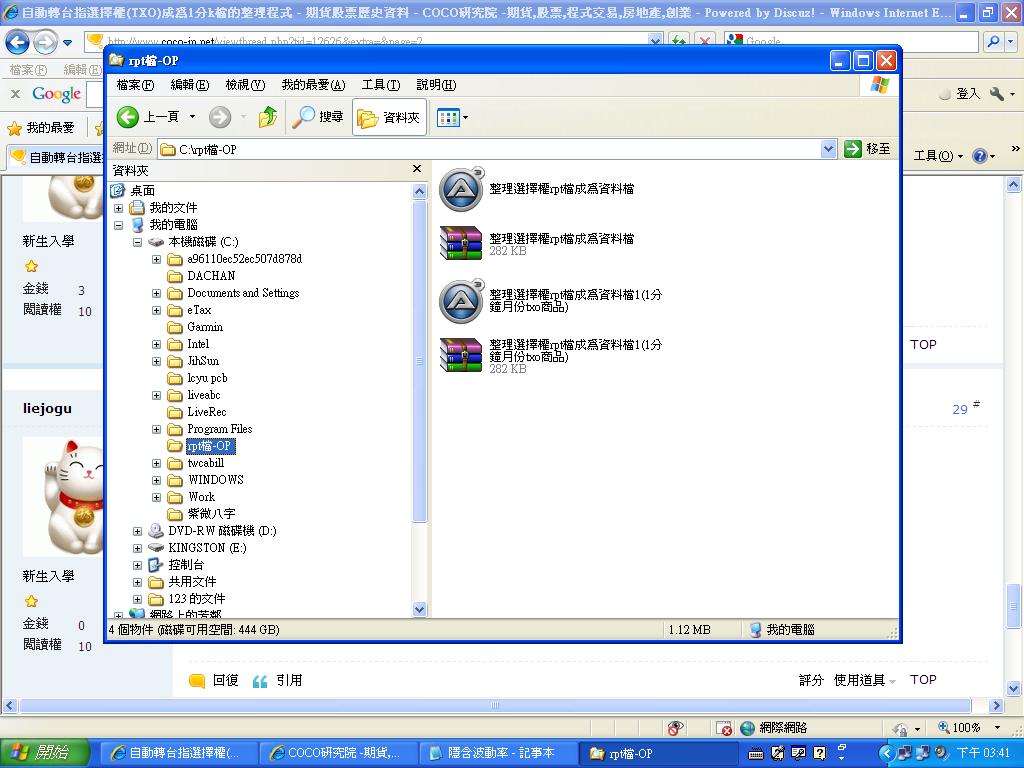
Task: Open the 編輯(E) menu in rpt檔-OP window
Action: (x=189, y=85)
